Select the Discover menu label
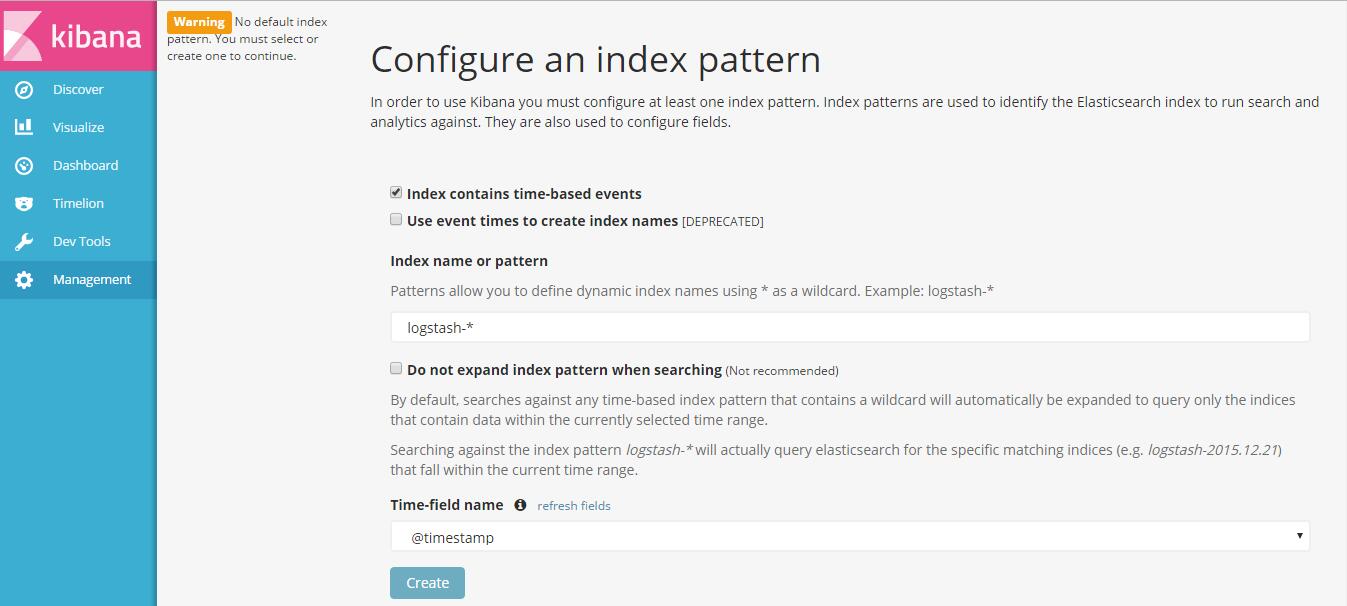 point(78,90)
